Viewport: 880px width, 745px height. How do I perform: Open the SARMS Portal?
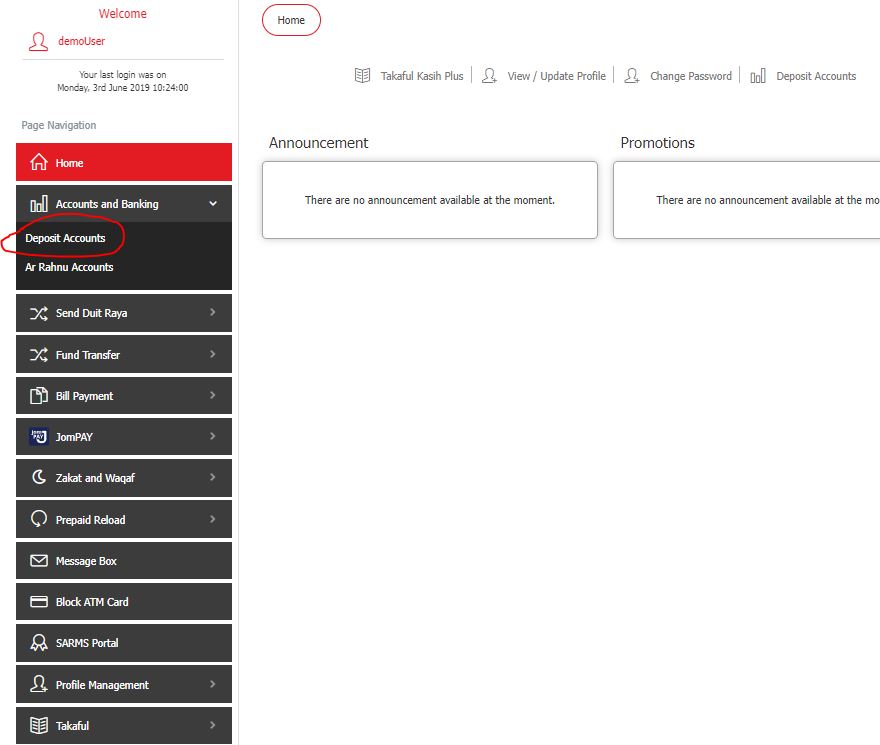coord(123,642)
